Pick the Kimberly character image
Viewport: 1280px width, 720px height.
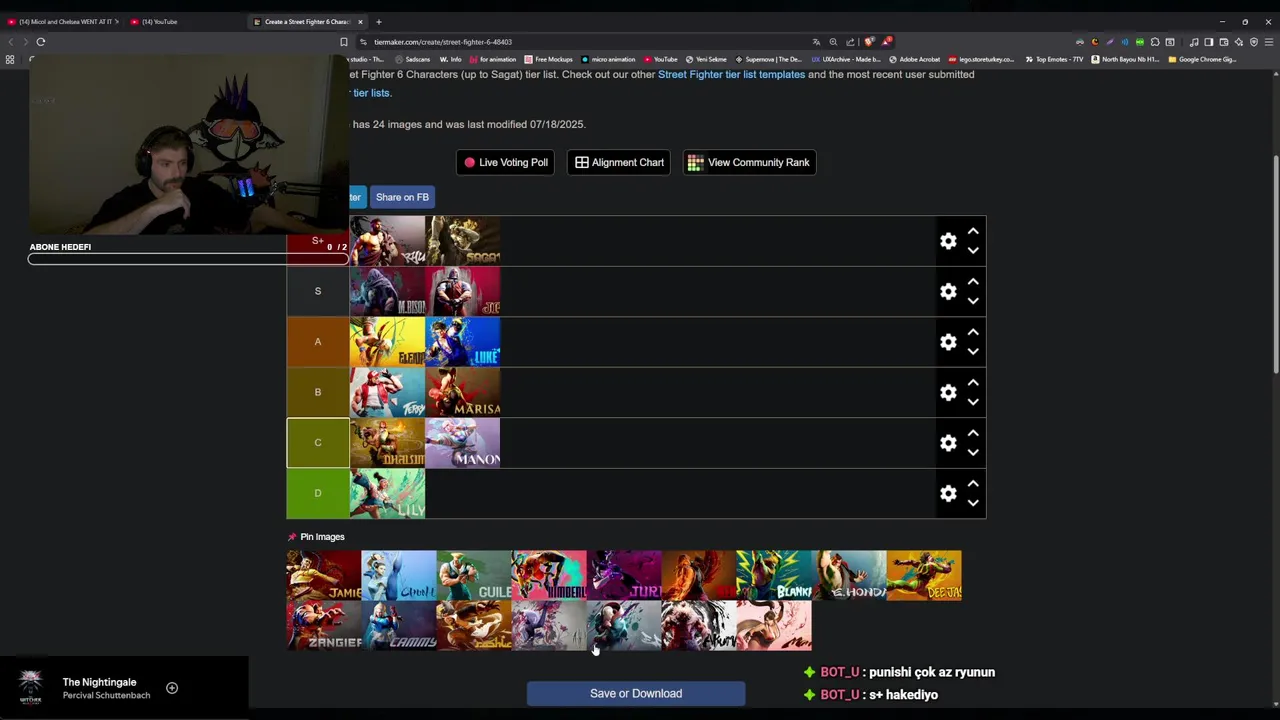click(549, 575)
